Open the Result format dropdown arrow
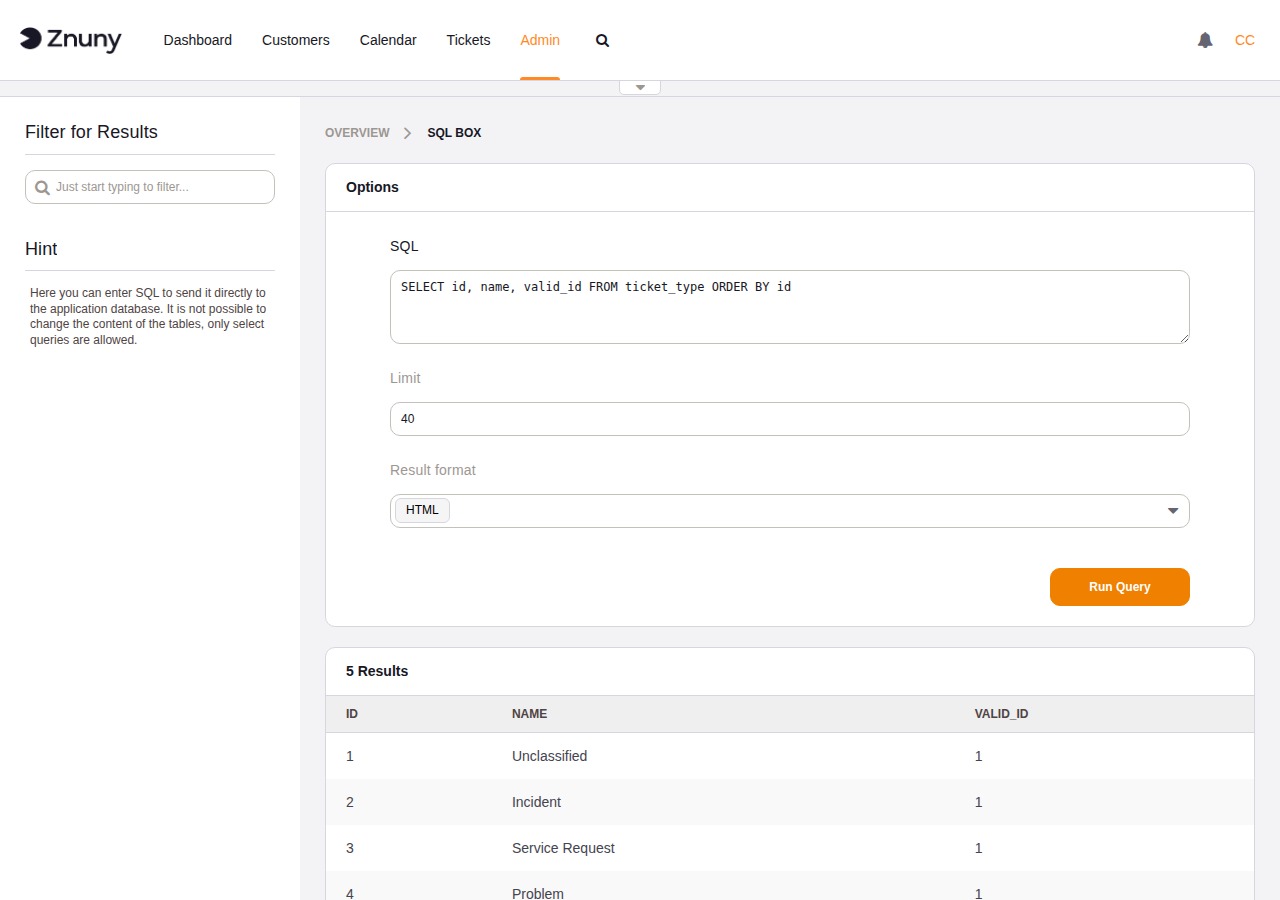The image size is (1280, 900). pos(1173,511)
